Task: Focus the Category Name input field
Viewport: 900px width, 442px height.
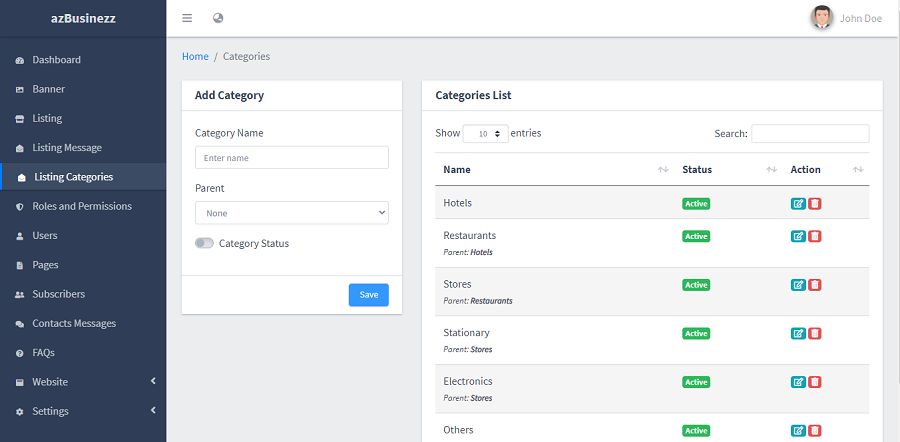Action: [x=291, y=158]
